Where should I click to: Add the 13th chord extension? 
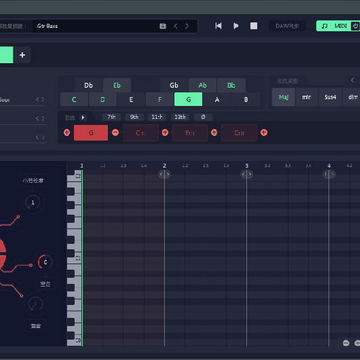[x=180, y=117]
